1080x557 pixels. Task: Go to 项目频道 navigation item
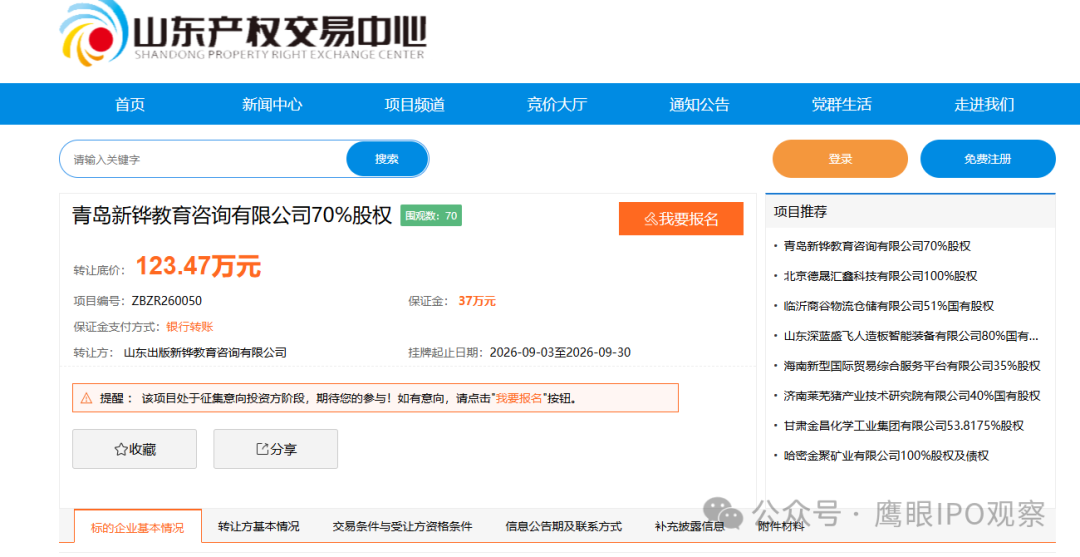point(414,104)
